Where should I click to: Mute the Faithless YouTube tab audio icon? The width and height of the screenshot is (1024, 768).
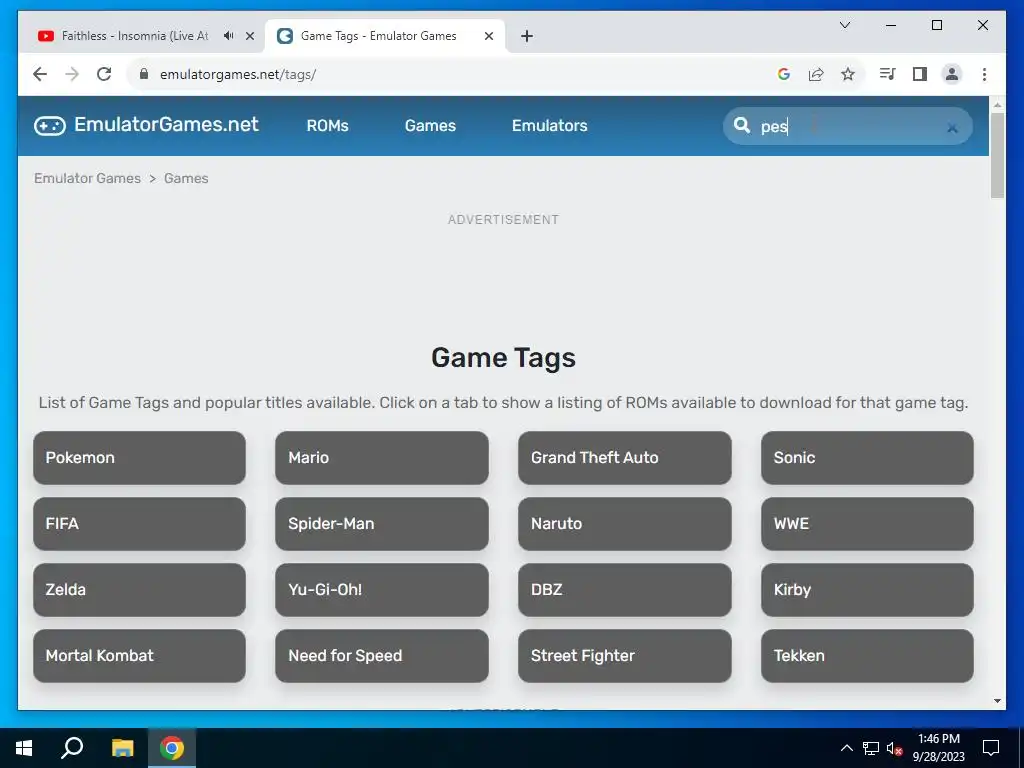pos(228,36)
